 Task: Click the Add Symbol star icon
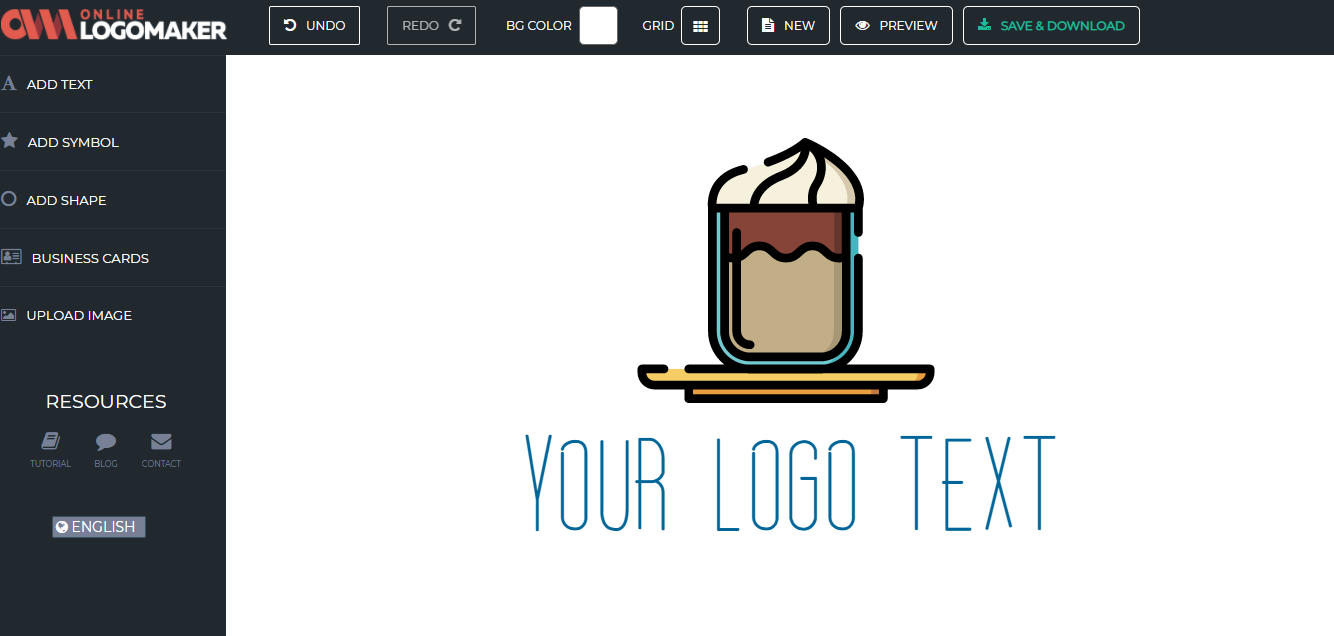click(9, 141)
